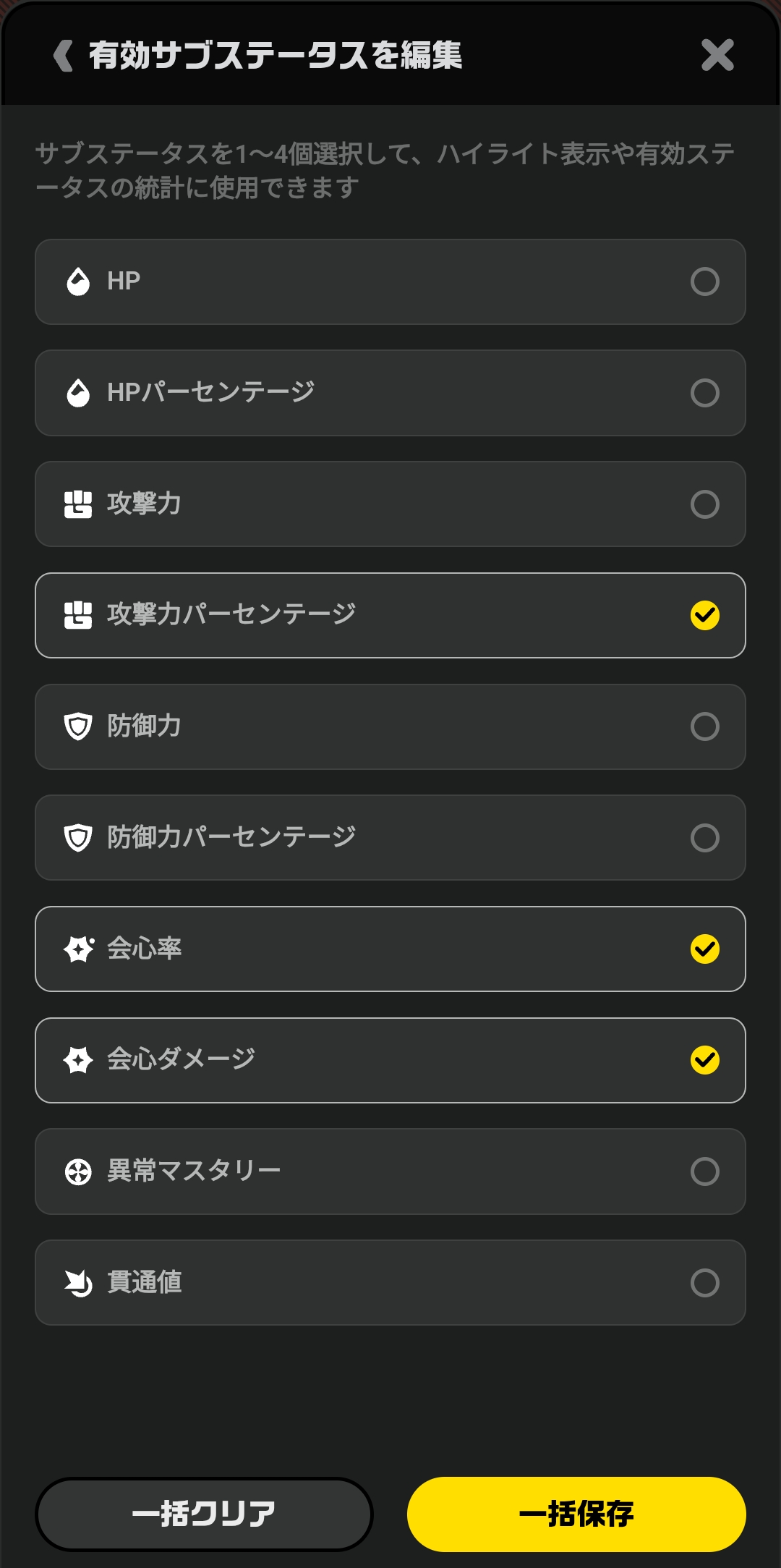Close the sub-stat edit panel
This screenshot has height=1568, width=781.
[x=717, y=56]
